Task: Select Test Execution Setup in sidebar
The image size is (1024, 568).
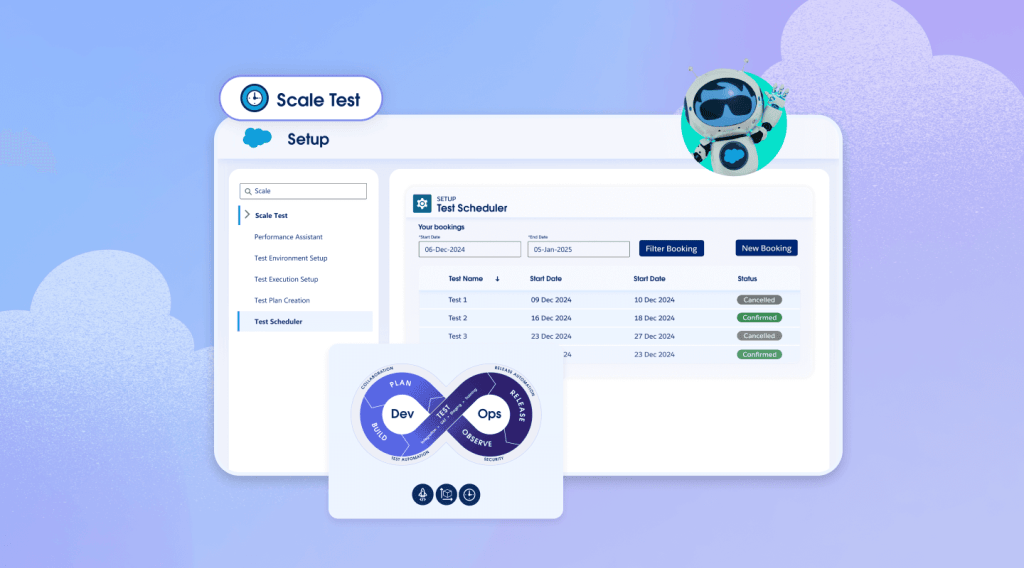Action: (x=286, y=279)
